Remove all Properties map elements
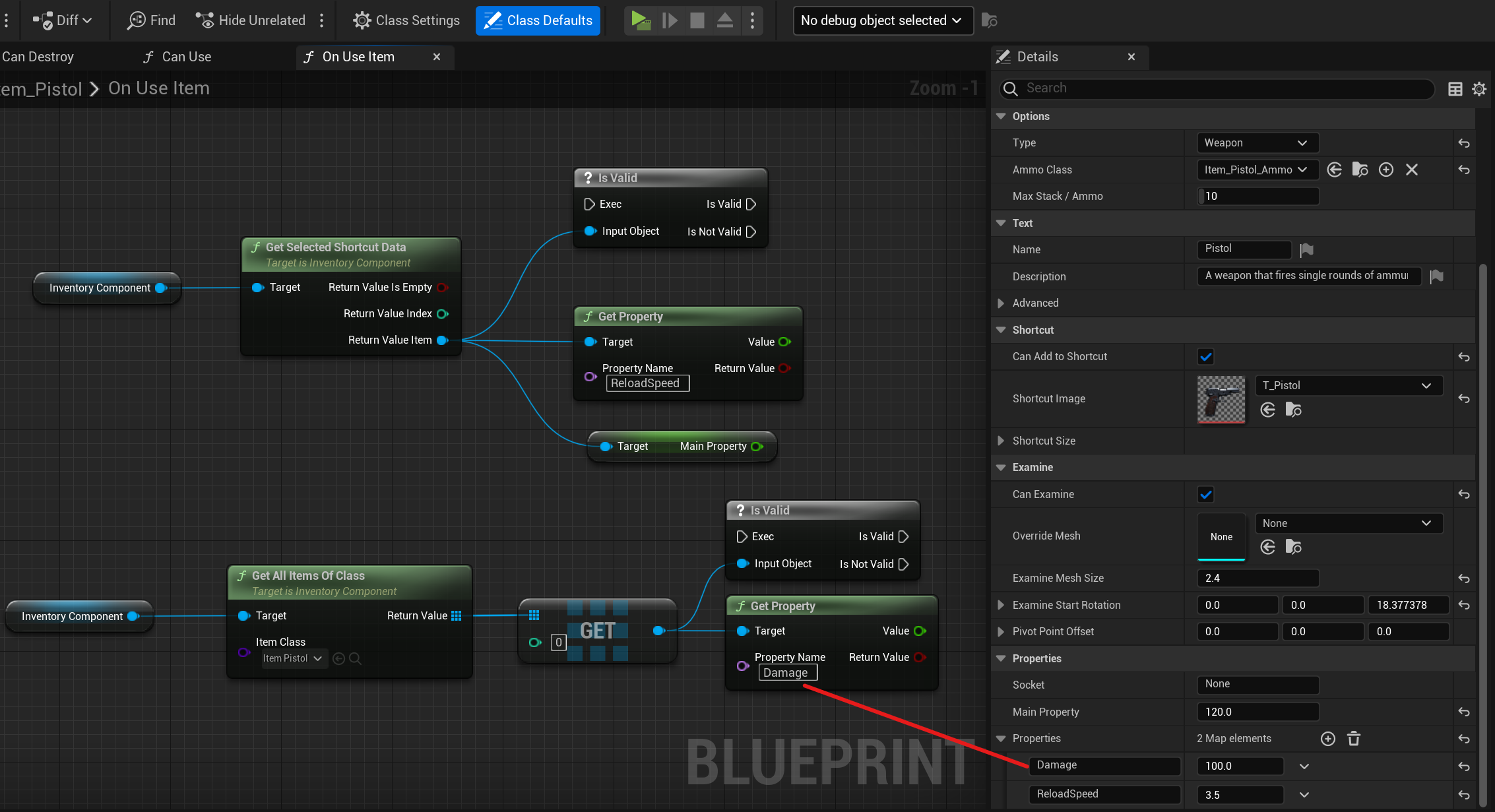The height and width of the screenshot is (812, 1495). [x=1354, y=739]
